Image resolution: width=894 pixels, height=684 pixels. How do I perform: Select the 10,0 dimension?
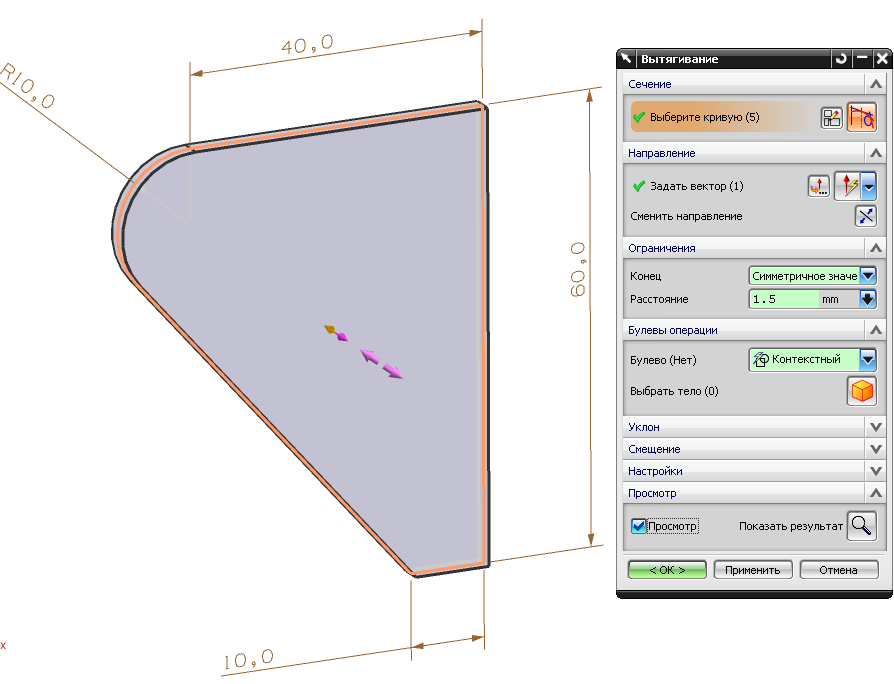[248, 659]
